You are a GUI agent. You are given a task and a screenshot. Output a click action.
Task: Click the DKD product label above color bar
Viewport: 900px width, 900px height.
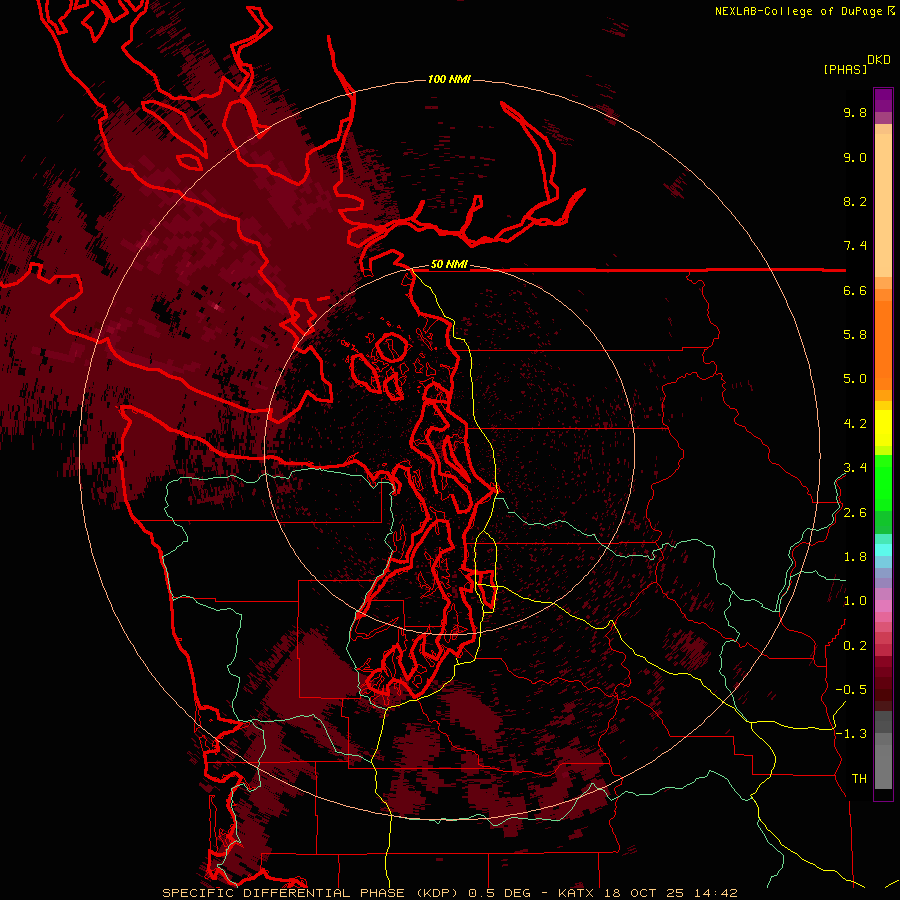(879, 60)
